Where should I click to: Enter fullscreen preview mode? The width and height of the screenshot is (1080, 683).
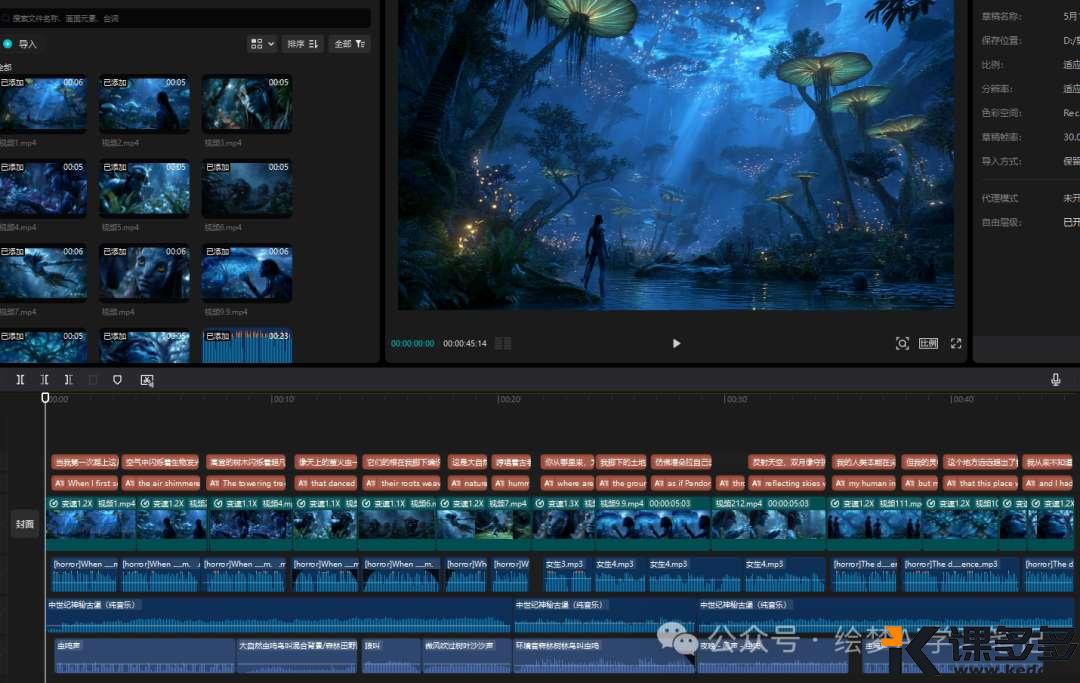(x=956, y=343)
